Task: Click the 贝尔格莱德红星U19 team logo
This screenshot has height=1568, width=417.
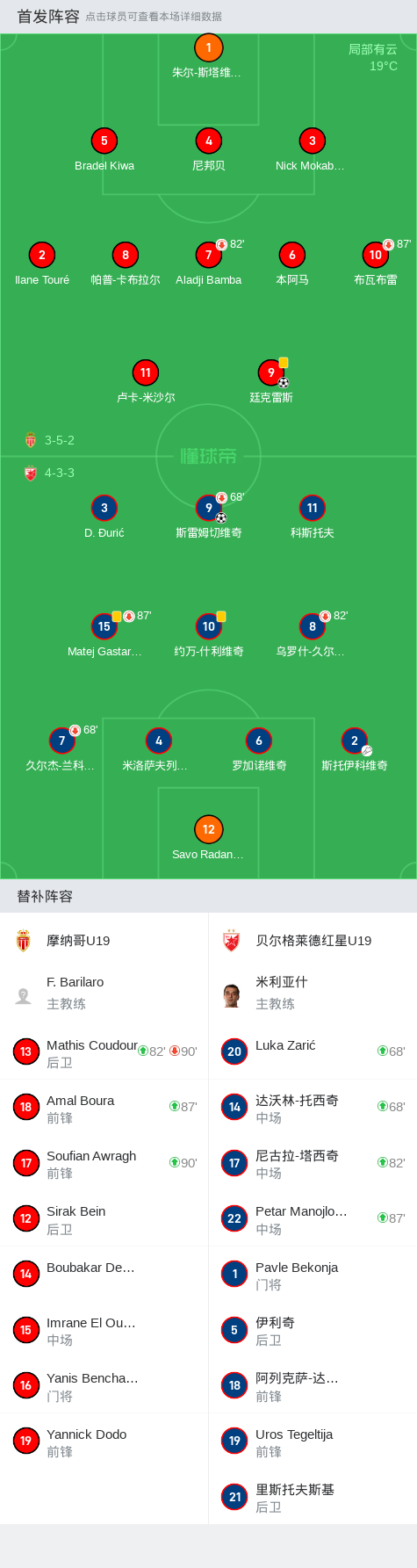Action: [232, 941]
